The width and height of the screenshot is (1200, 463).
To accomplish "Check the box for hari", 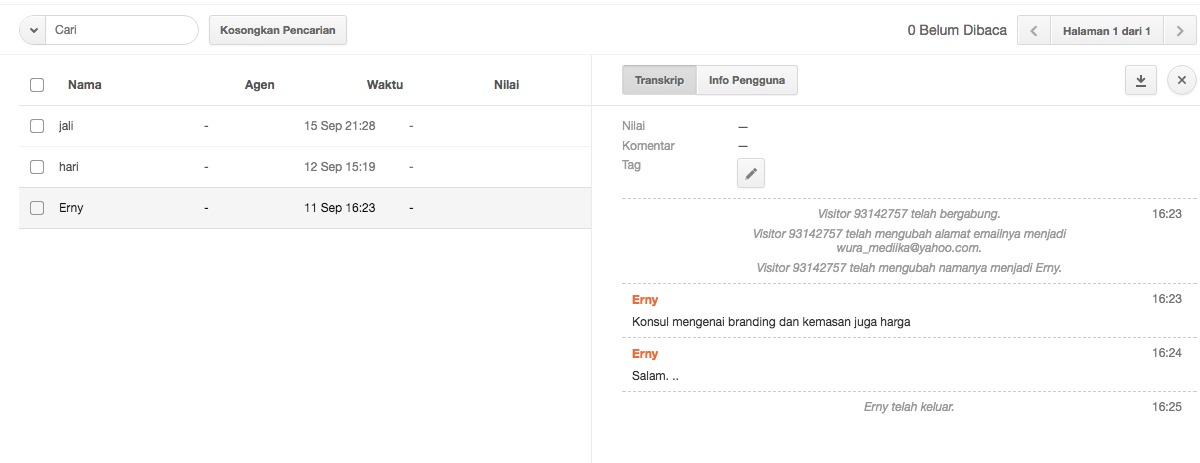I will (x=37, y=167).
